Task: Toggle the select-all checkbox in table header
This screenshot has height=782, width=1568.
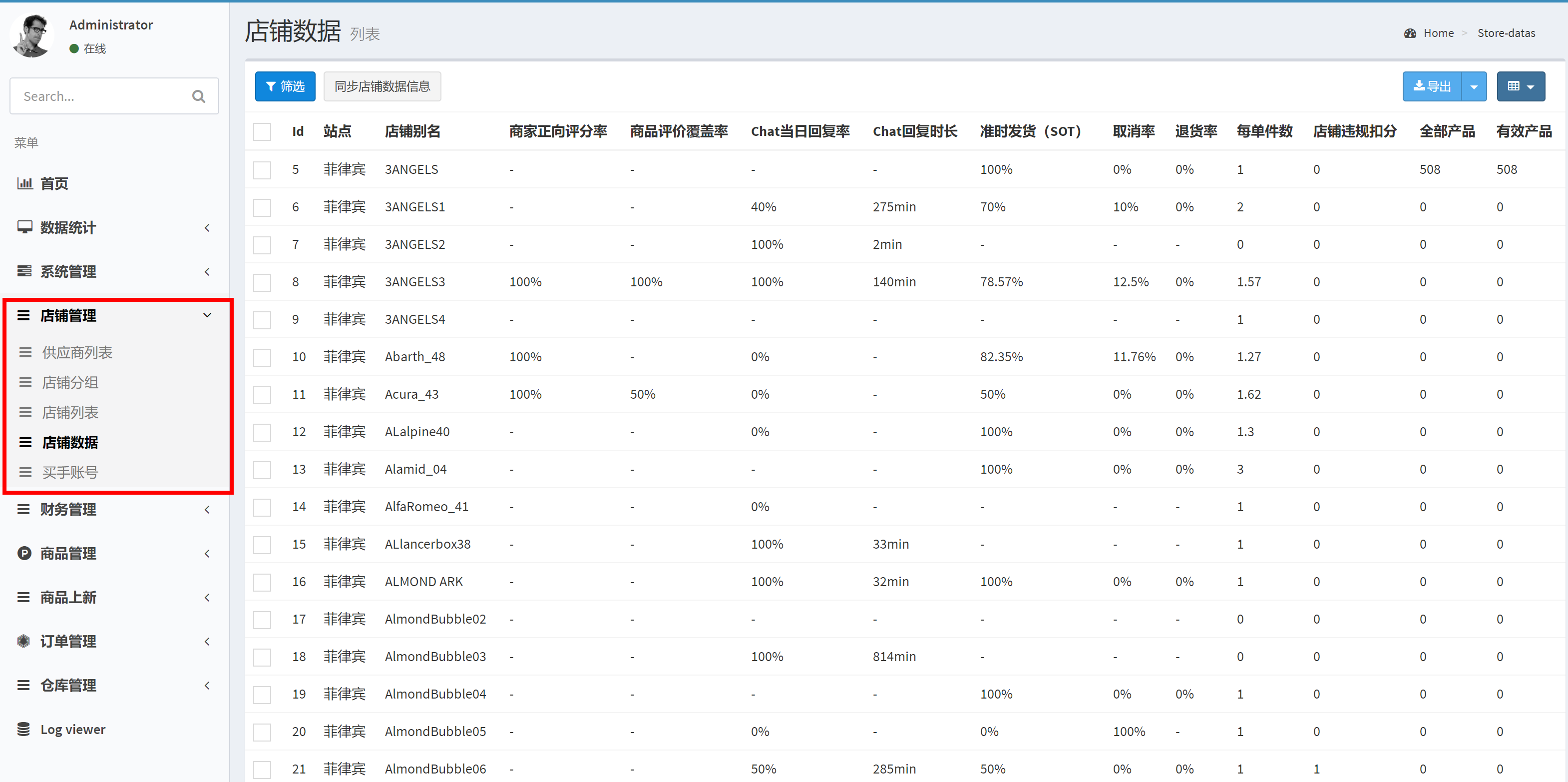Action: (262, 131)
